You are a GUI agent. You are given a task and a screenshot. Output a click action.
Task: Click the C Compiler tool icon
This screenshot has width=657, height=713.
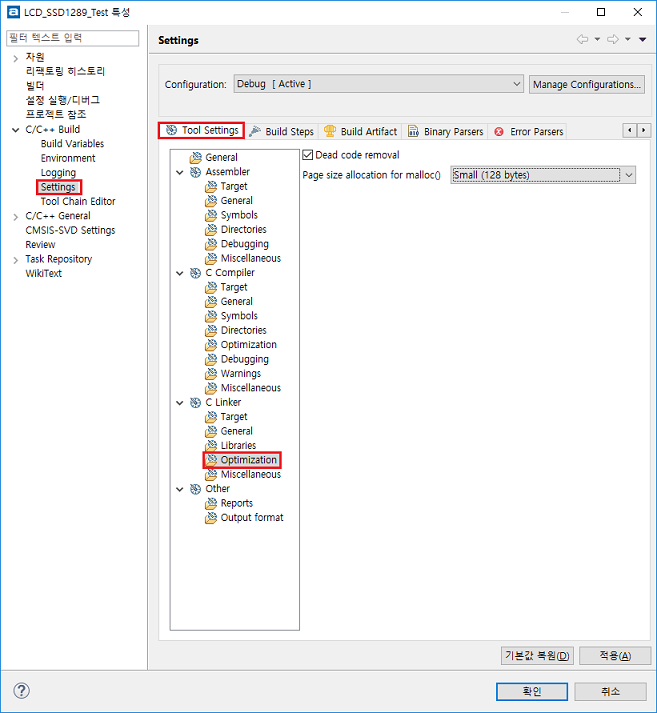coord(196,273)
